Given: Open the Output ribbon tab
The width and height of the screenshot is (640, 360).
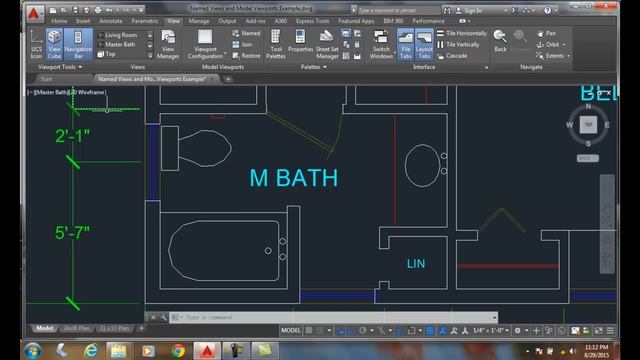Looking at the screenshot, I should click(227, 21).
